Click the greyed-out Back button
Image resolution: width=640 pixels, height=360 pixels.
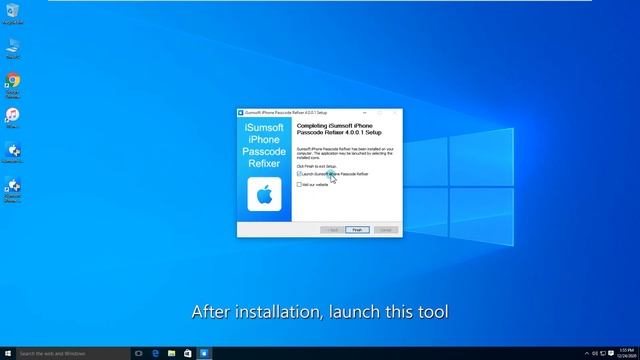(332, 230)
